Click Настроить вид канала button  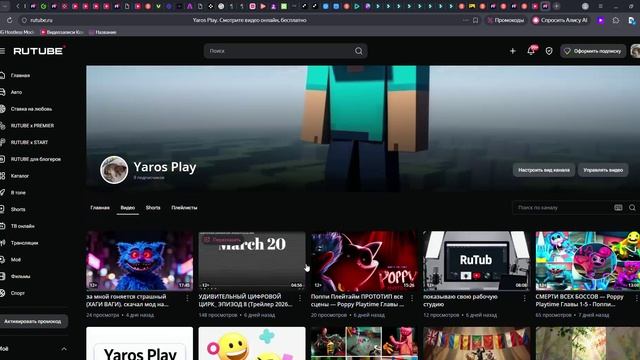point(544,170)
